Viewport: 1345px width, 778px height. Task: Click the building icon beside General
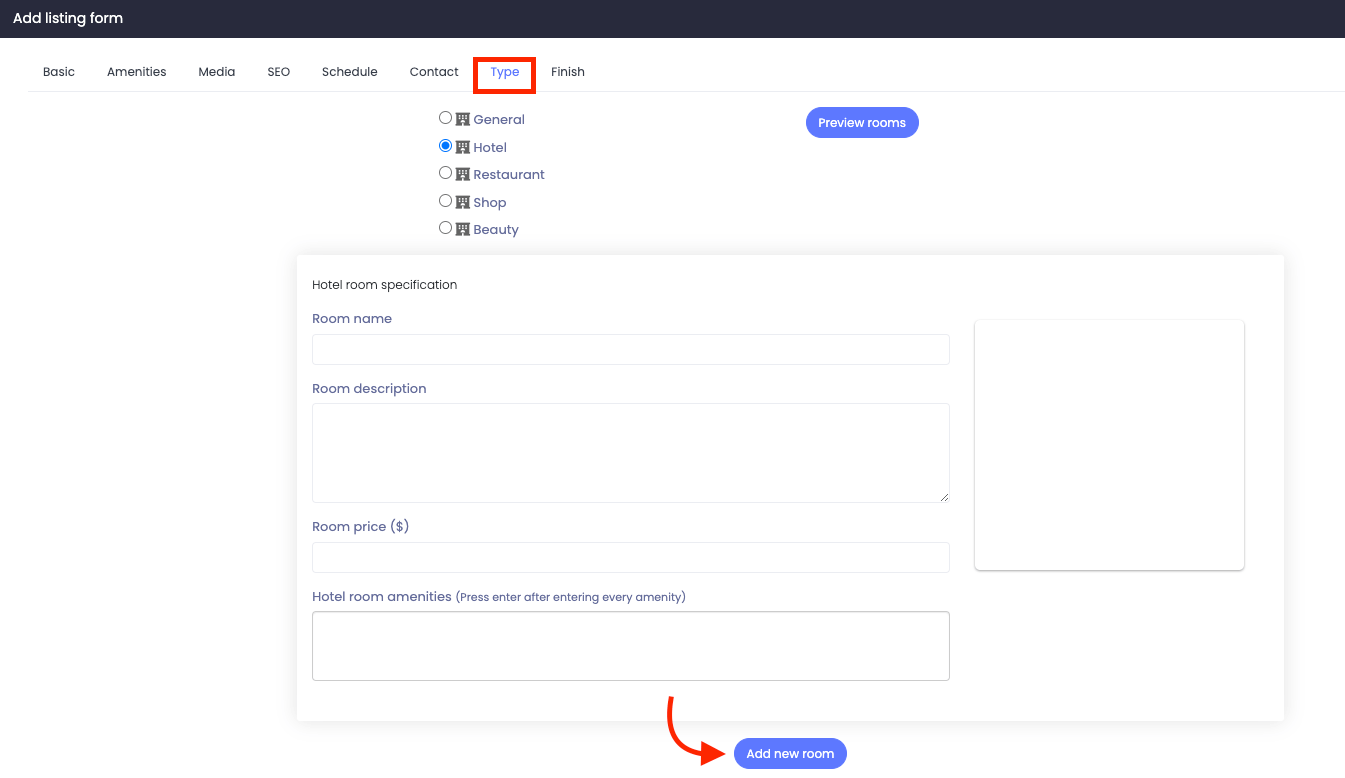click(x=463, y=119)
